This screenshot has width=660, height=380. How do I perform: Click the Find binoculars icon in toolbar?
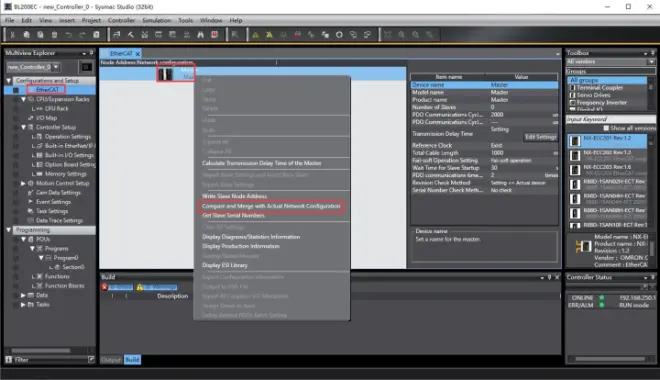(200, 35)
